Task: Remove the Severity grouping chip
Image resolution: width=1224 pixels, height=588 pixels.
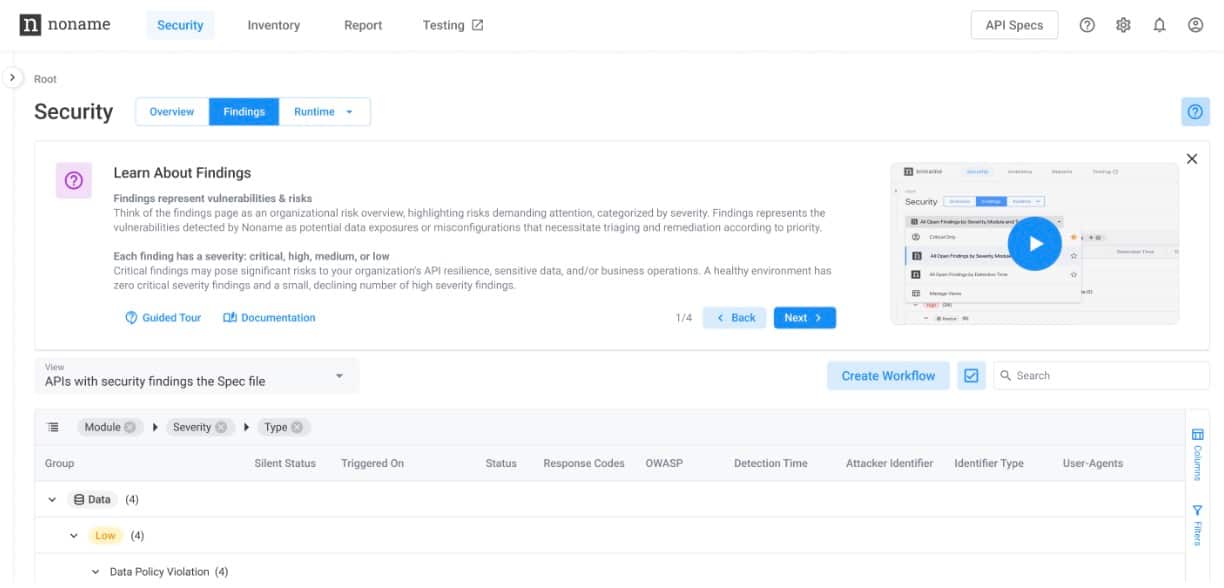Action: 220,427
